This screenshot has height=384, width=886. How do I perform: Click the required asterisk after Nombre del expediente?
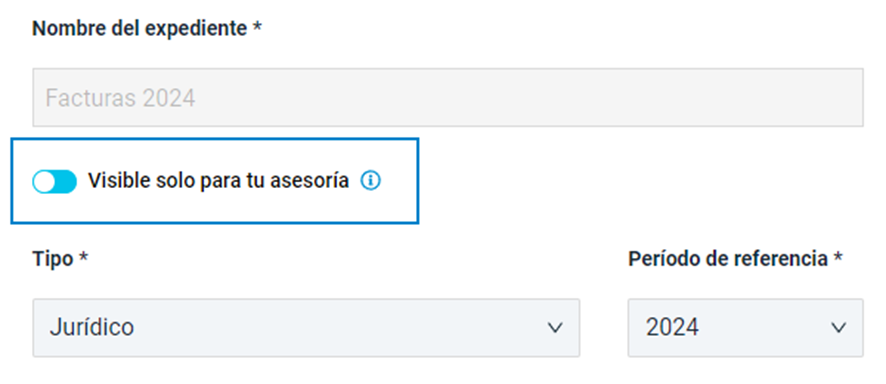click(x=257, y=26)
